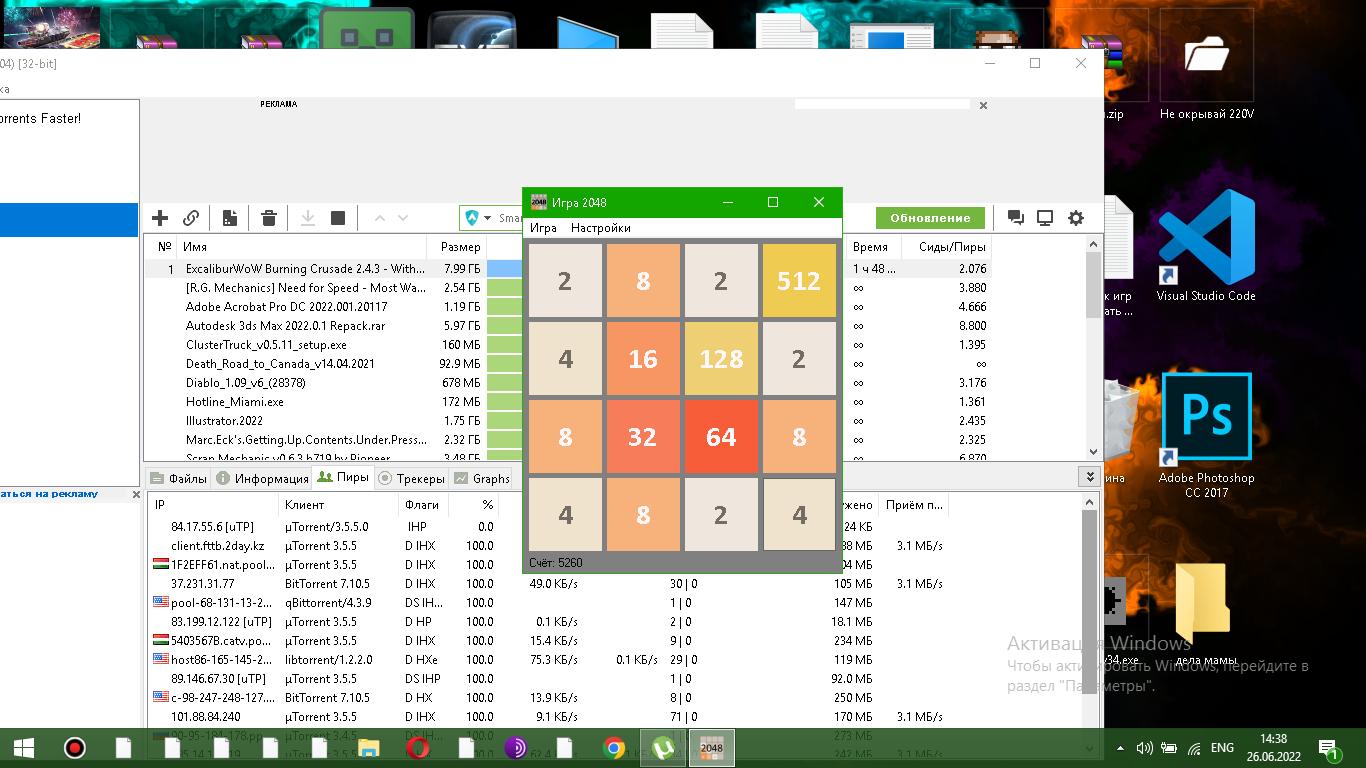1366x768 pixels.
Task: Select the Hotline_Miami.exe torrent row
Action: (x=235, y=402)
